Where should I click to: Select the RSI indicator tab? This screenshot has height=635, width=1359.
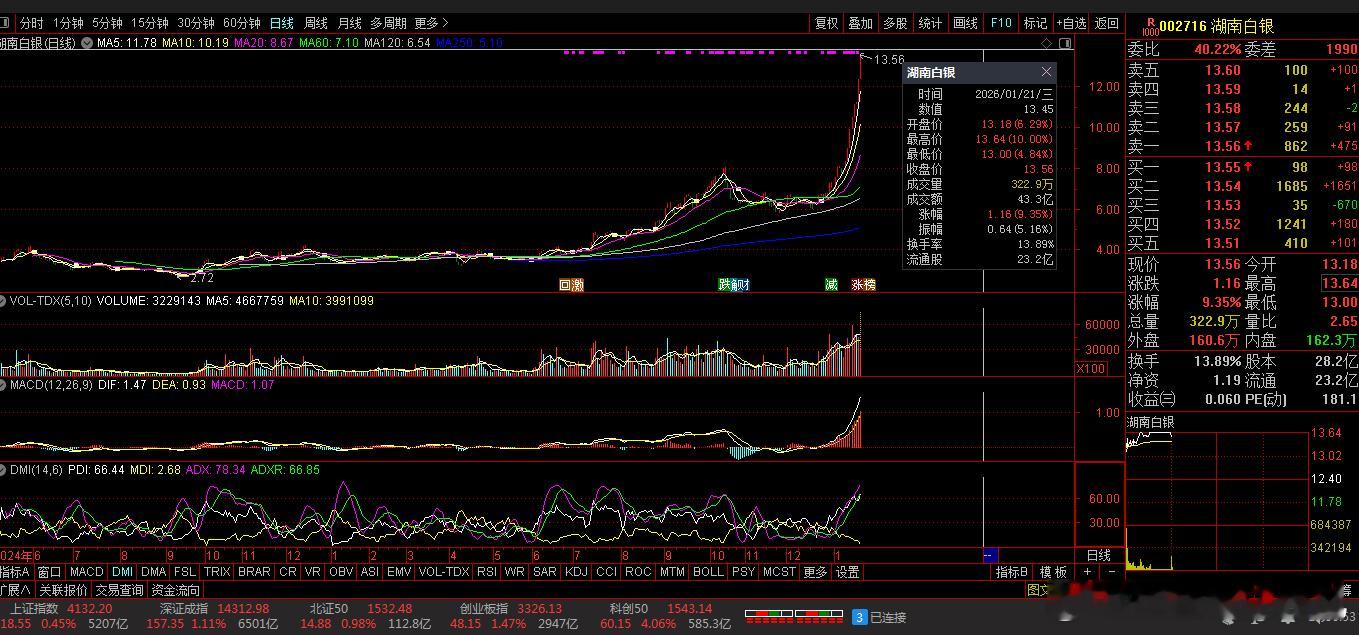pos(486,572)
